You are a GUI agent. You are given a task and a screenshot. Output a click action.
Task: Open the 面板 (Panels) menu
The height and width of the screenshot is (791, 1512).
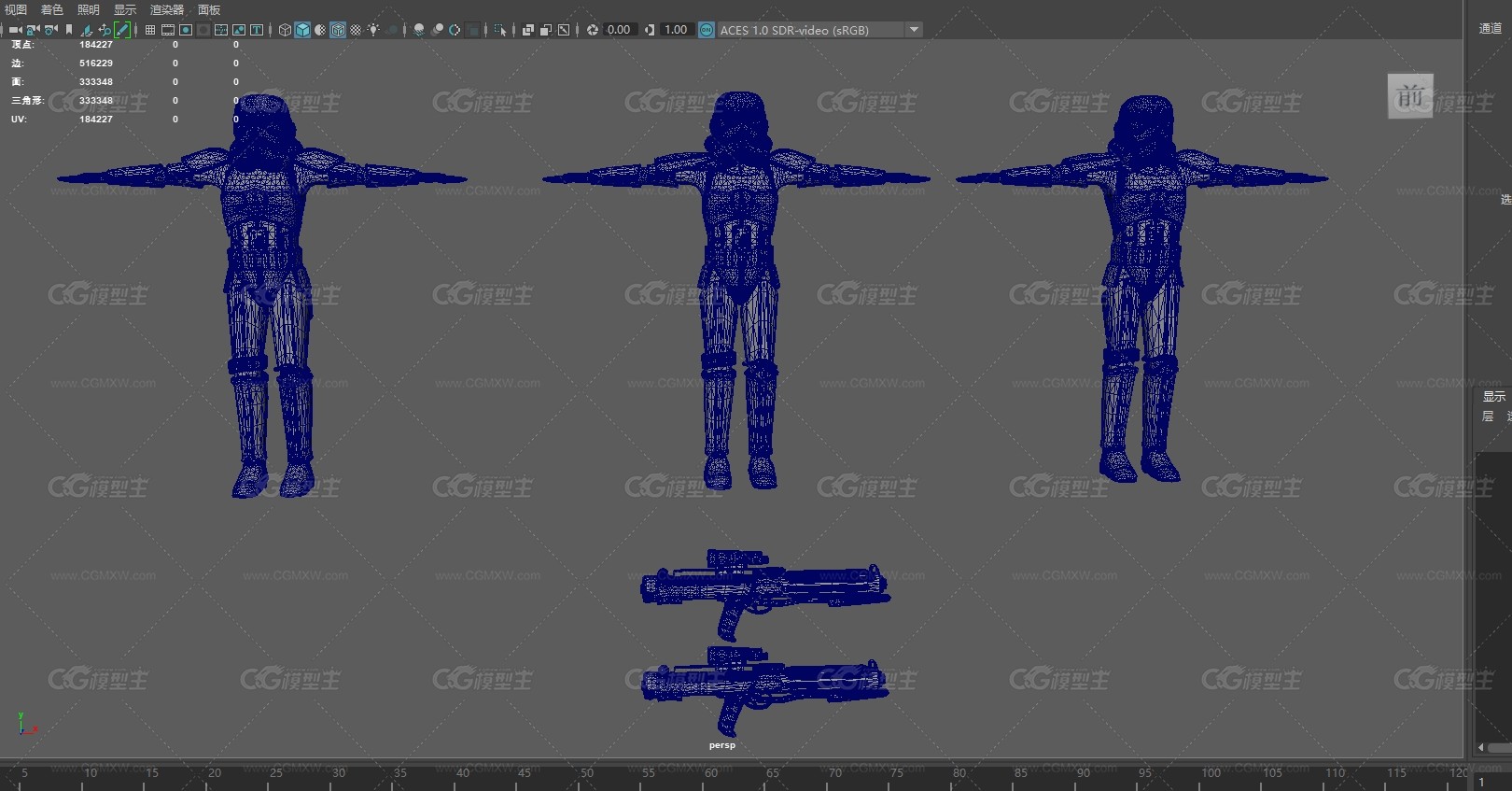point(209,9)
